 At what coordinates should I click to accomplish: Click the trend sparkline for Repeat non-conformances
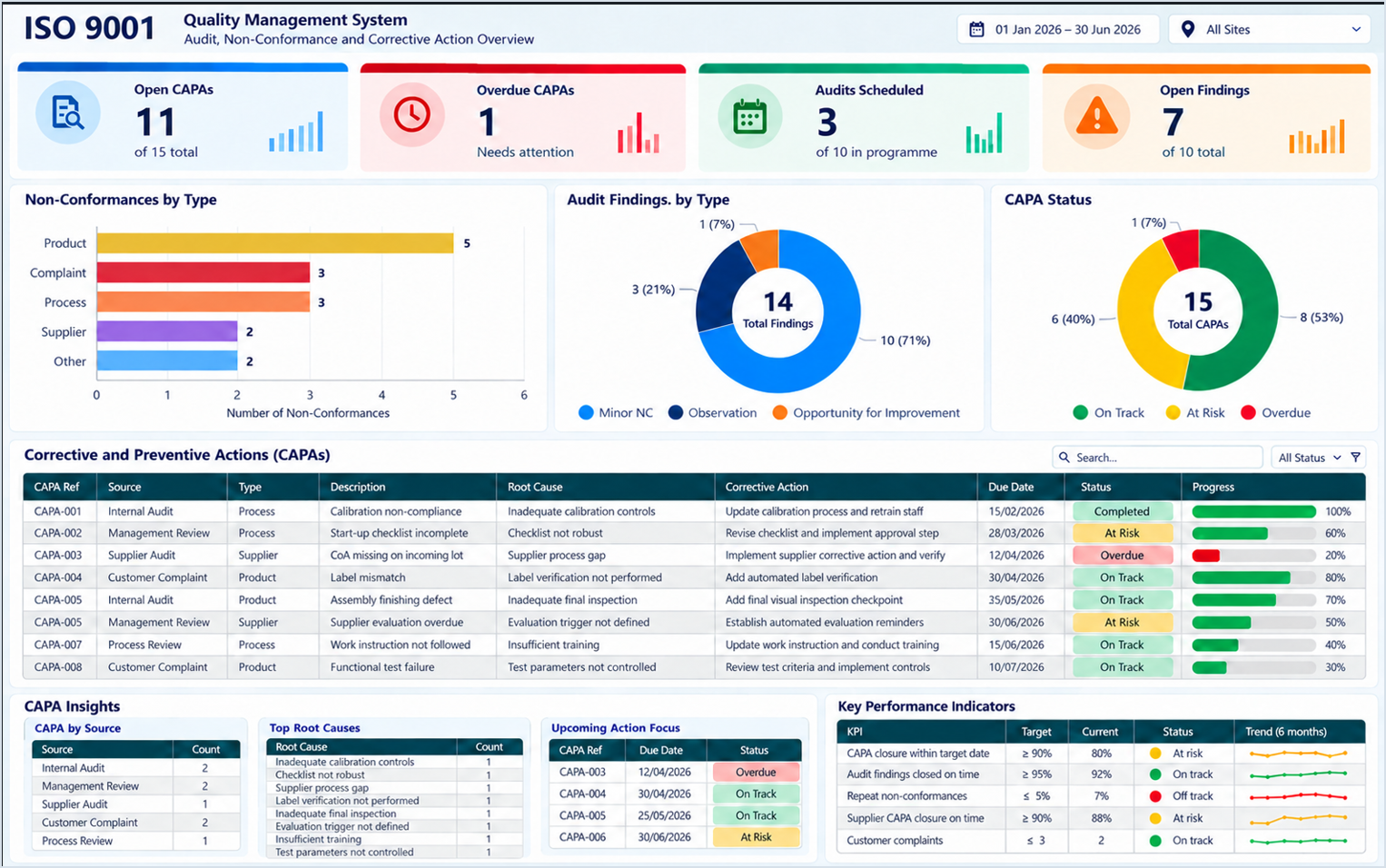(x=1298, y=796)
